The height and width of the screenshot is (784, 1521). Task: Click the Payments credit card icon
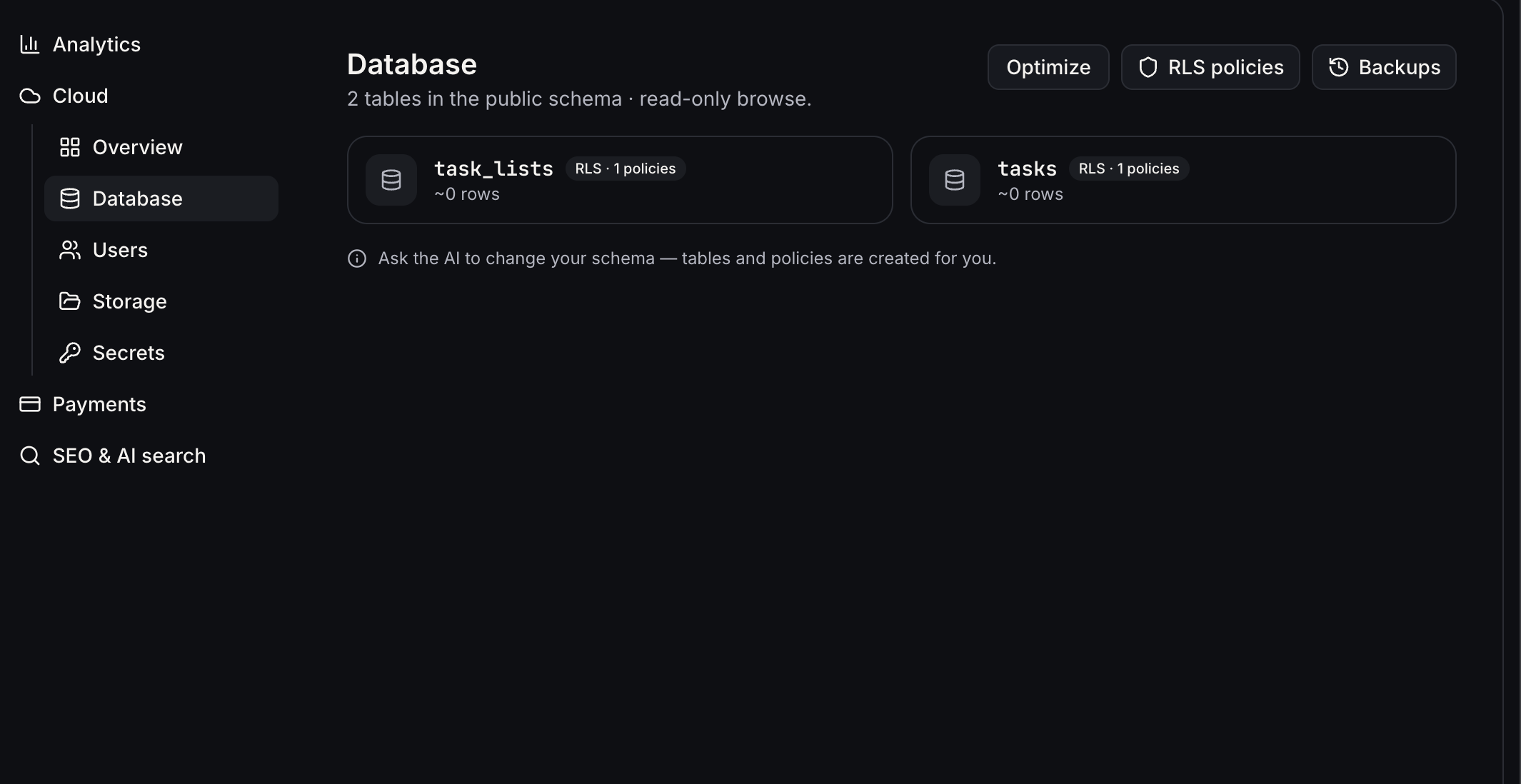coord(29,404)
